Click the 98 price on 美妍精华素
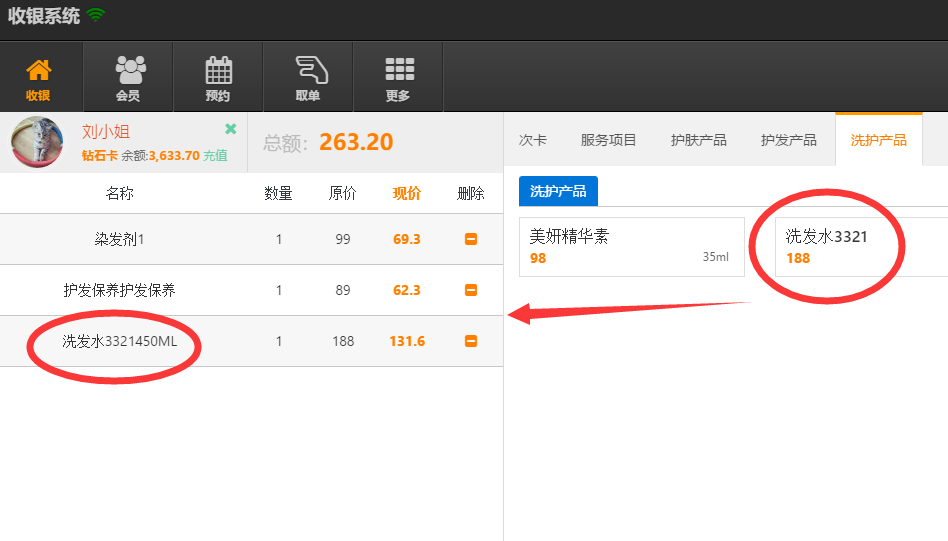Viewport: 948px width, 541px height. click(538, 258)
